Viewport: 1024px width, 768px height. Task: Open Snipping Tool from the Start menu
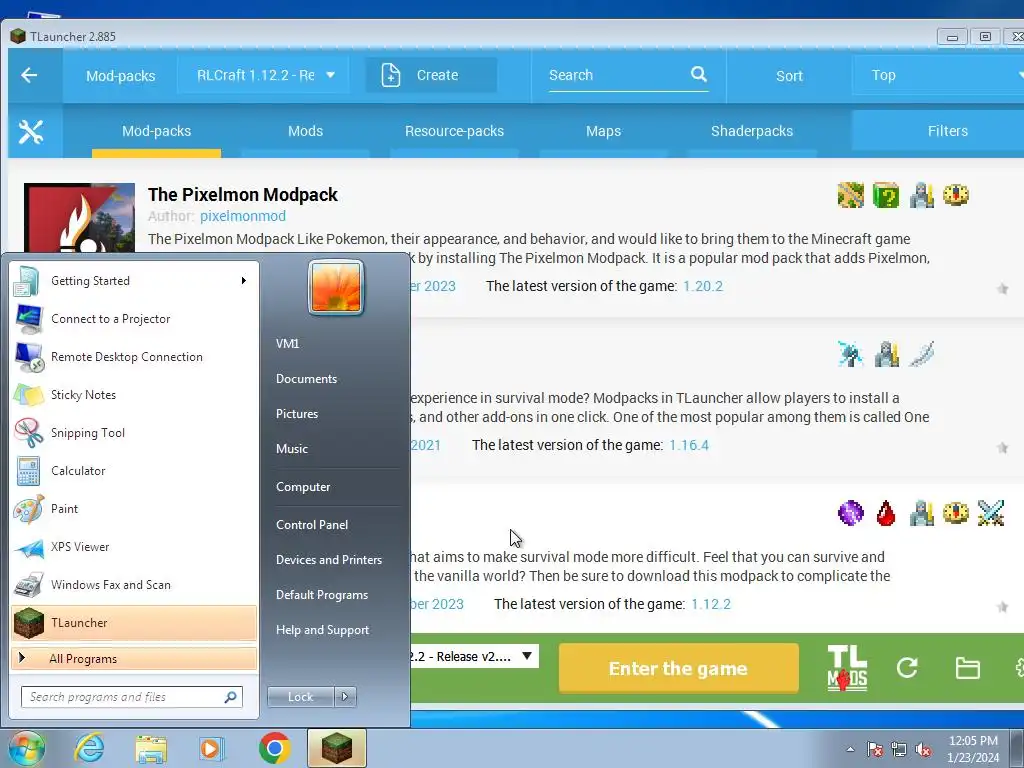[x=134, y=433]
